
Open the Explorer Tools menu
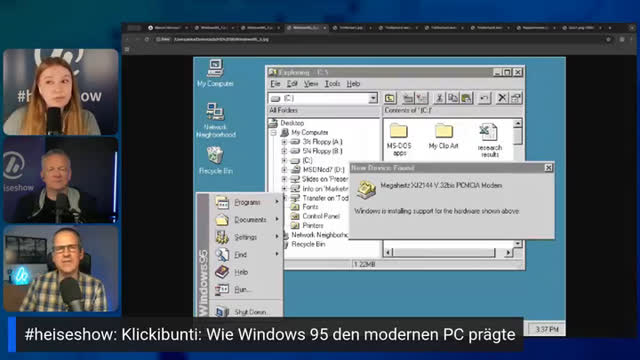[332, 84]
